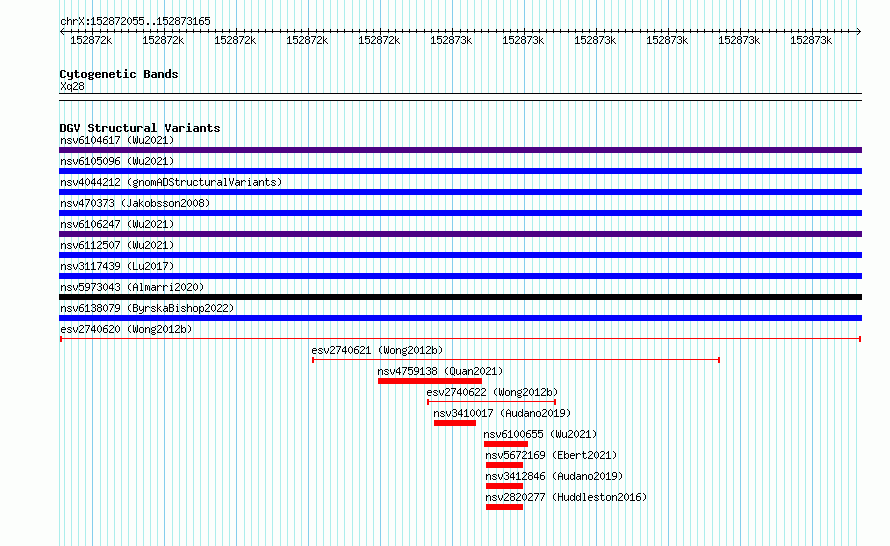The image size is (890, 546).
Task: Open nsv4759138 (Quan2021) variant label
Action: tap(440, 371)
